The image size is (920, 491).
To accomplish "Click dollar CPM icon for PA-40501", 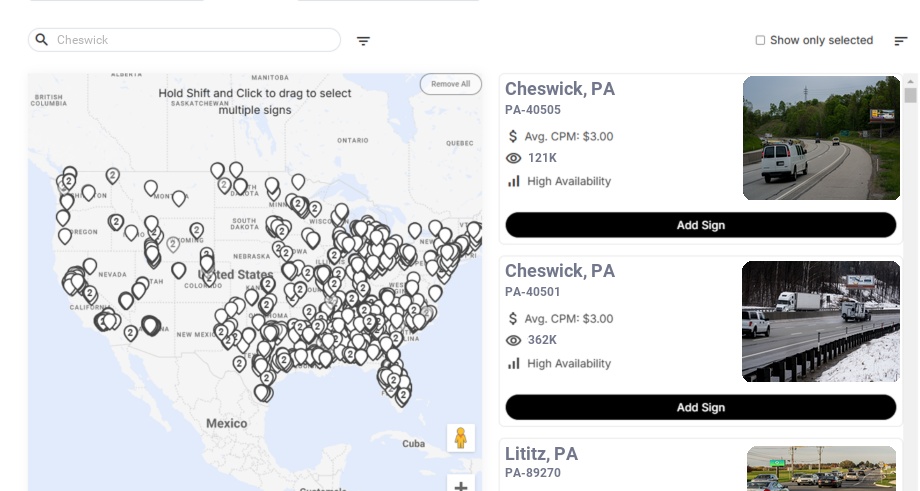I will coord(513,318).
